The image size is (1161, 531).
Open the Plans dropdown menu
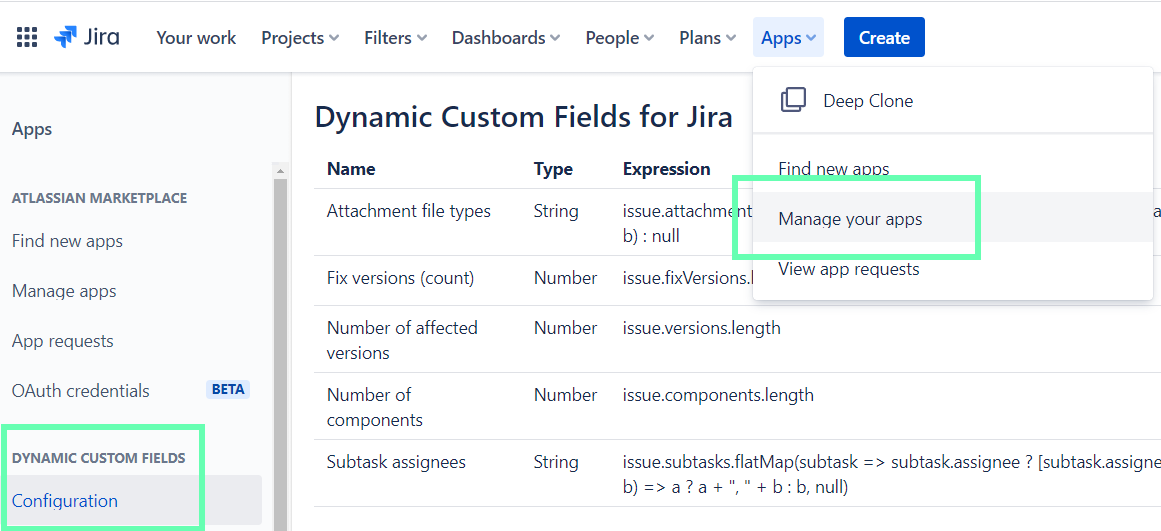(708, 38)
